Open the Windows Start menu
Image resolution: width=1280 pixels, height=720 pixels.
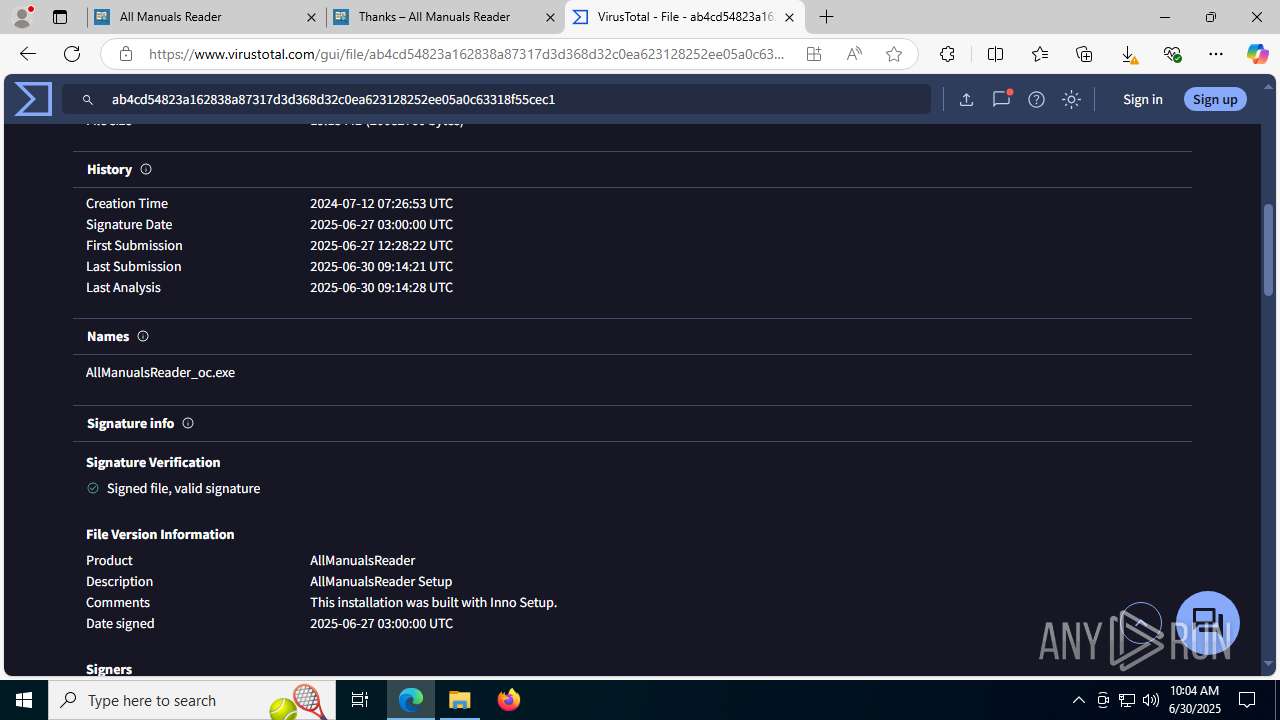(24, 700)
